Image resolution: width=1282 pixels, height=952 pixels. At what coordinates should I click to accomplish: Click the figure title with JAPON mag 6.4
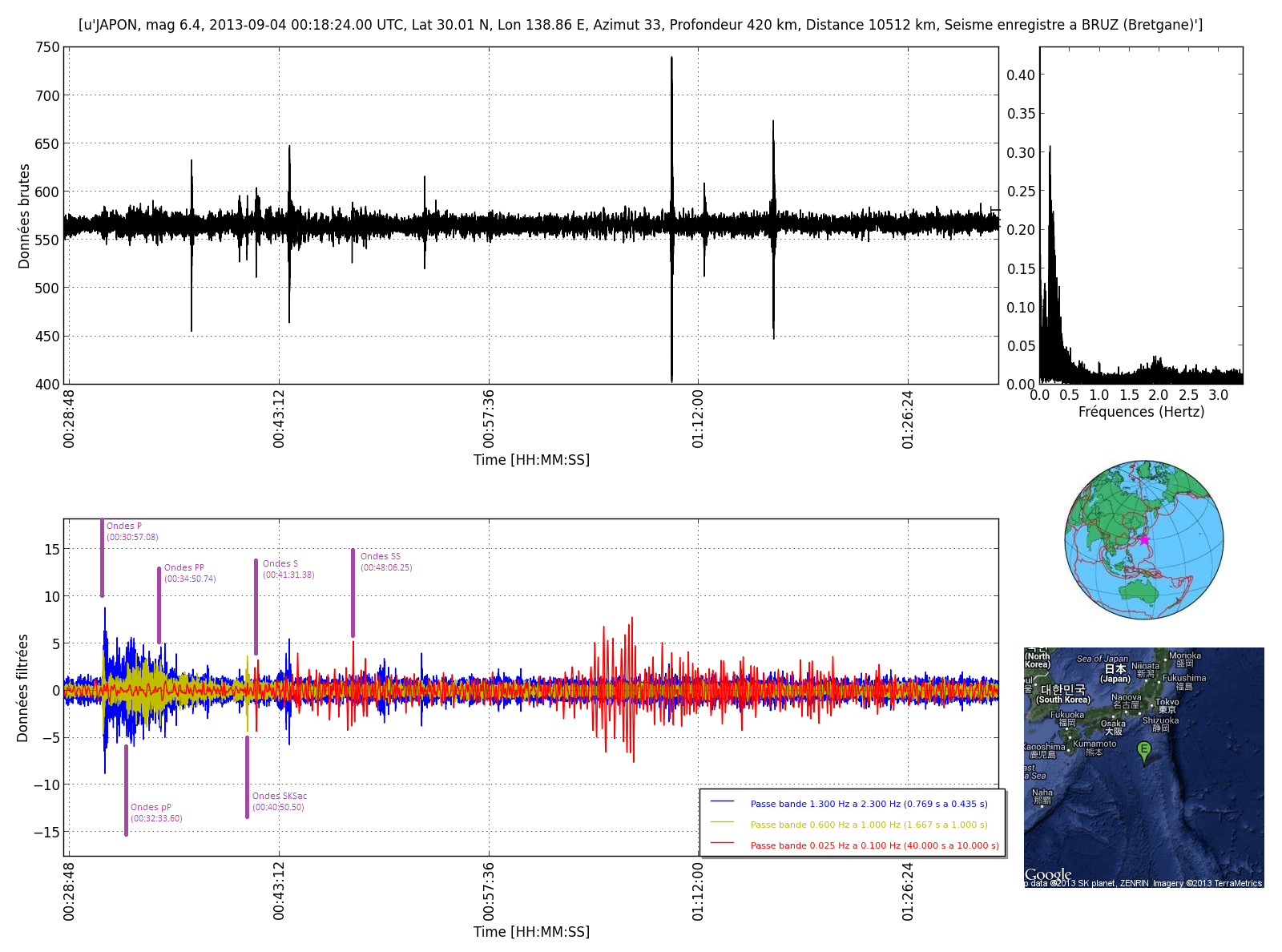(640, 25)
